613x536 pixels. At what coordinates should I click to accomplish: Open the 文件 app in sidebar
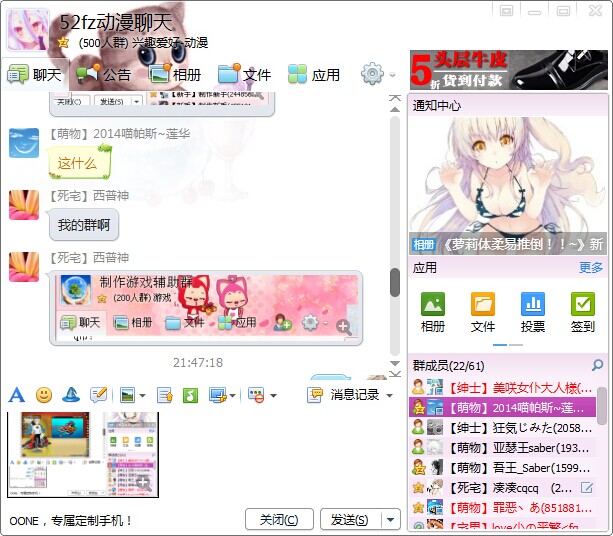coord(483,312)
